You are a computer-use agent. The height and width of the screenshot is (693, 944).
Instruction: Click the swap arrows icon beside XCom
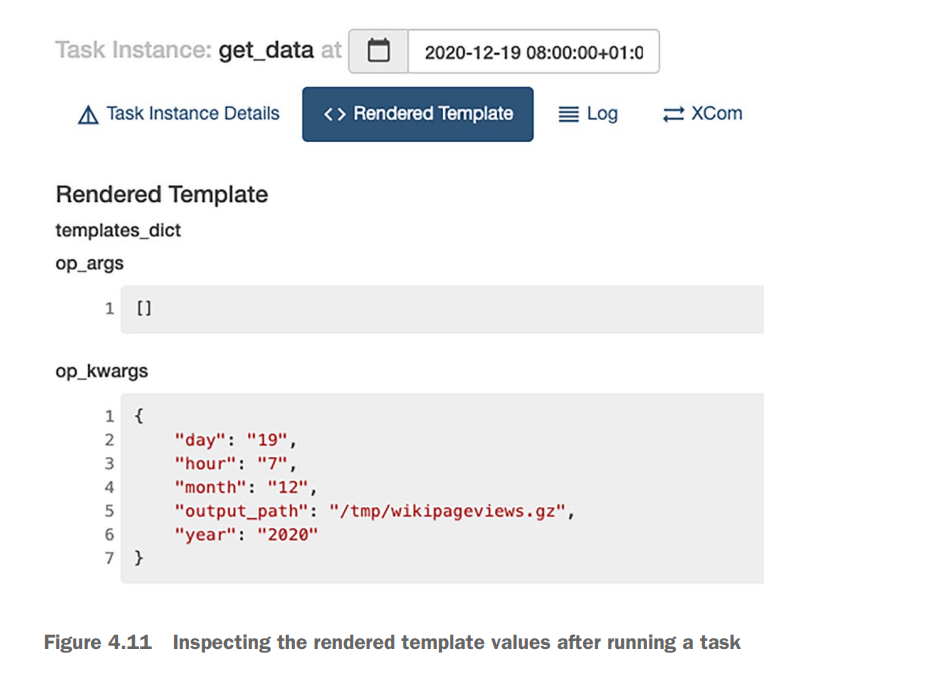coord(673,114)
